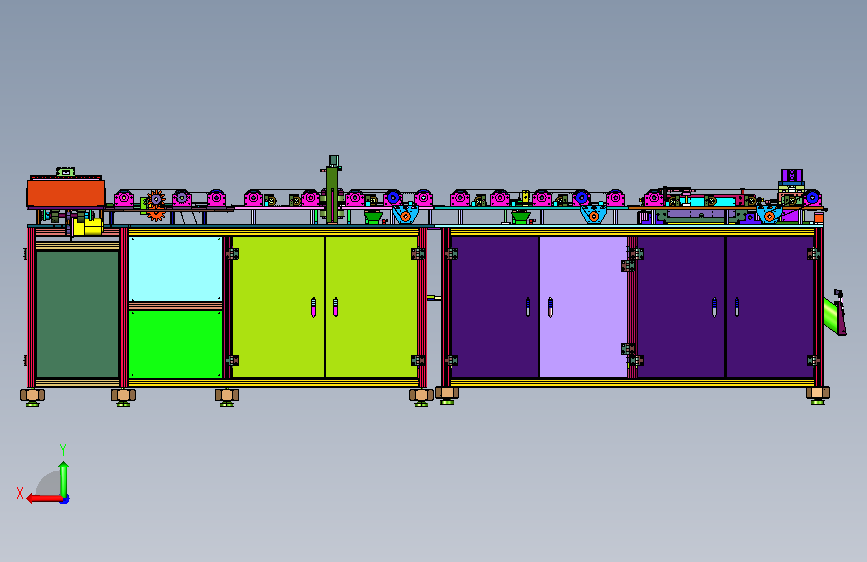This screenshot has width=867, height=562.
Task: Select the green output chute at machine end
Action: (831, 314)
